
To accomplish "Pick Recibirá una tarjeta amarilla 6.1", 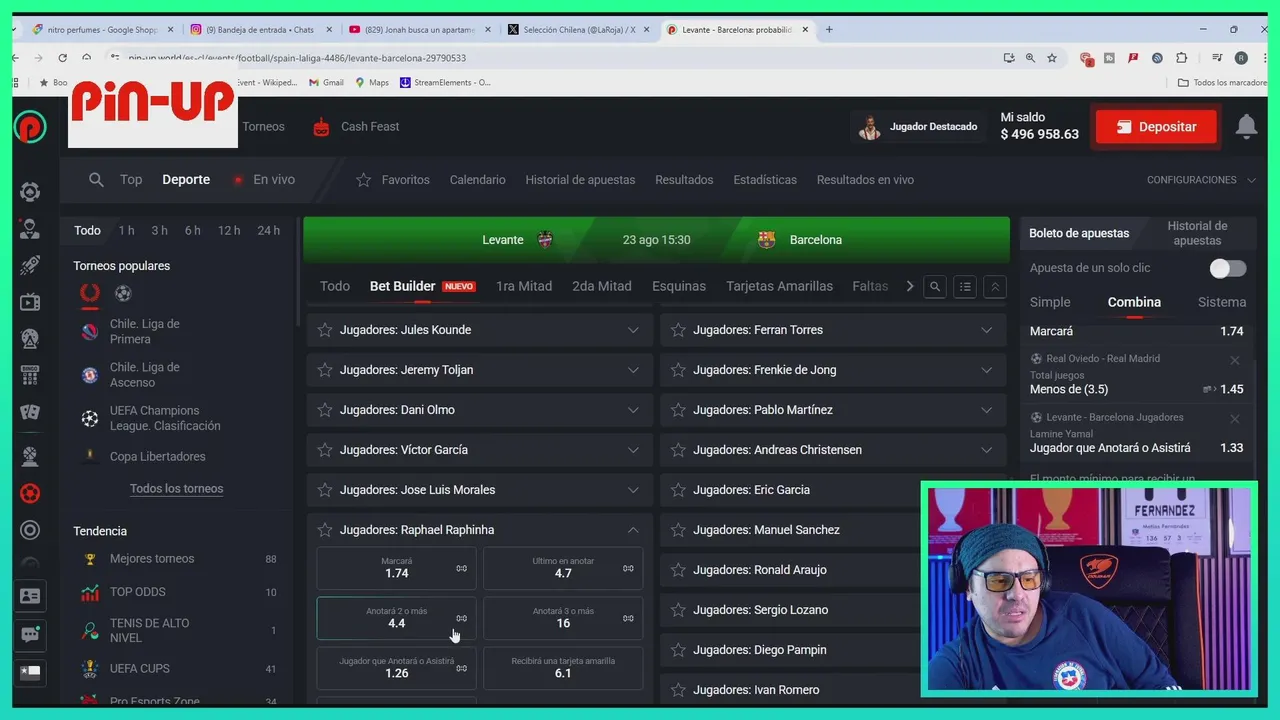I will point(563,668).
